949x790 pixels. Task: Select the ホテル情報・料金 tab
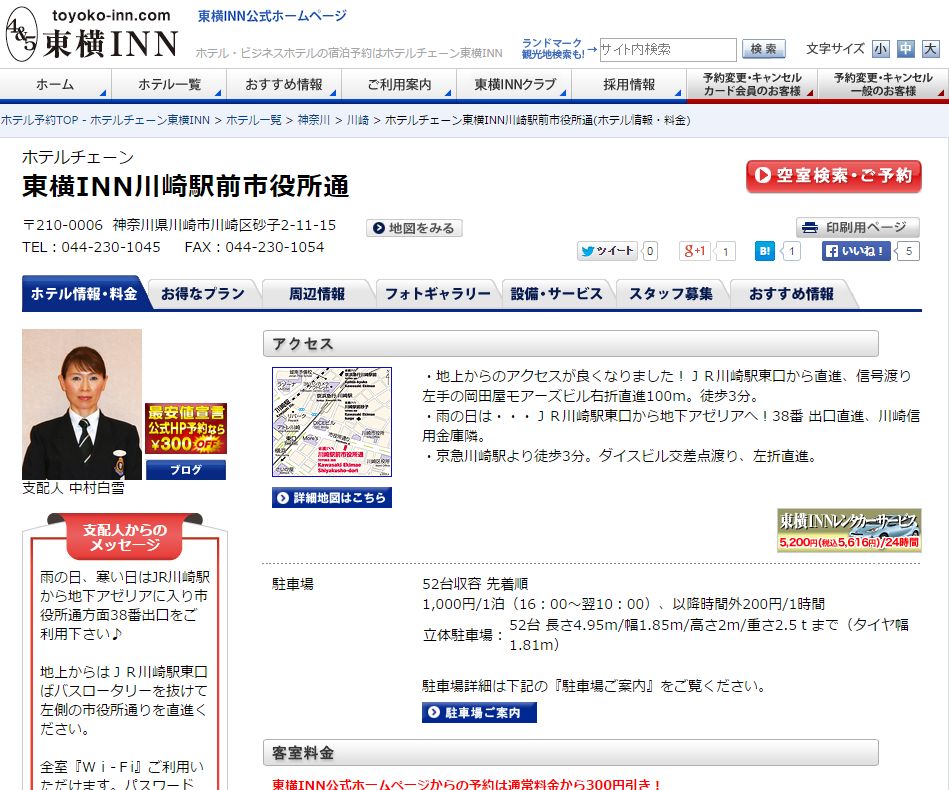(x=84, y=294)
